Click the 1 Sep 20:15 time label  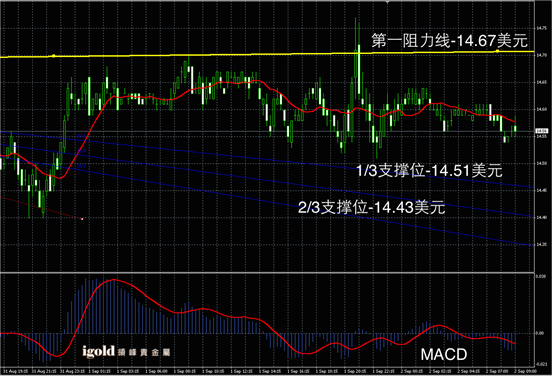pos(355,371)
